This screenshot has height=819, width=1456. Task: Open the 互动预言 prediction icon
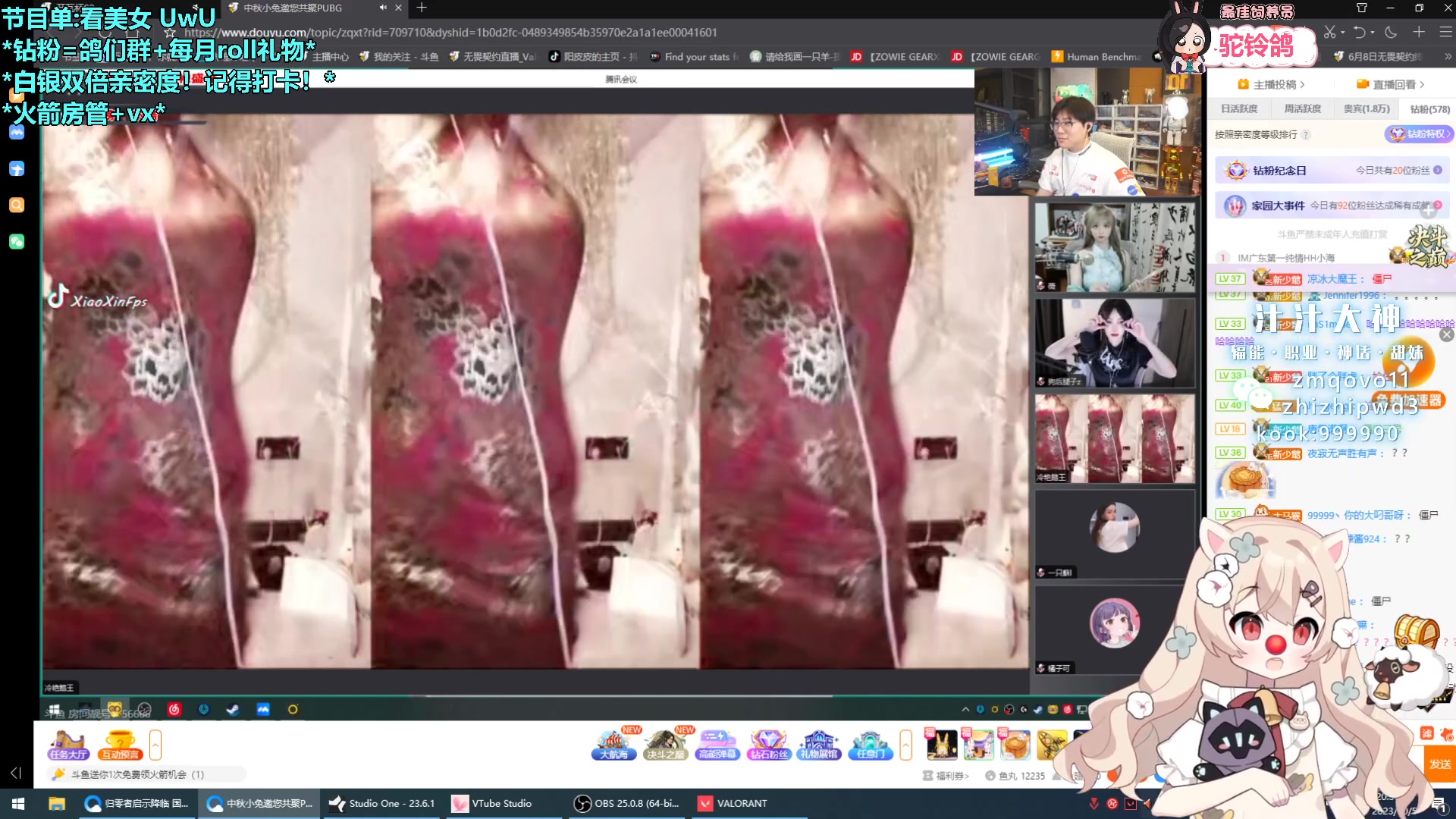pyautogui.click(x=120, y=745)
